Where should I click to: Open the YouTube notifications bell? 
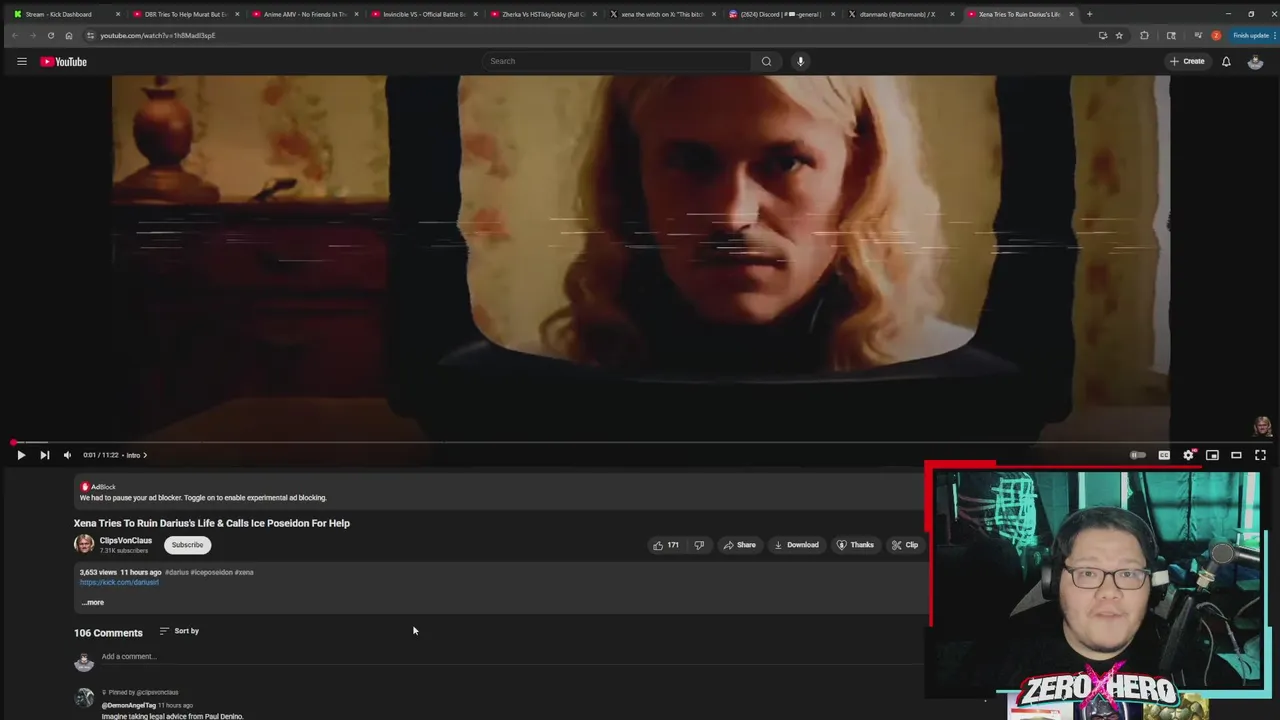(1226, 62)
